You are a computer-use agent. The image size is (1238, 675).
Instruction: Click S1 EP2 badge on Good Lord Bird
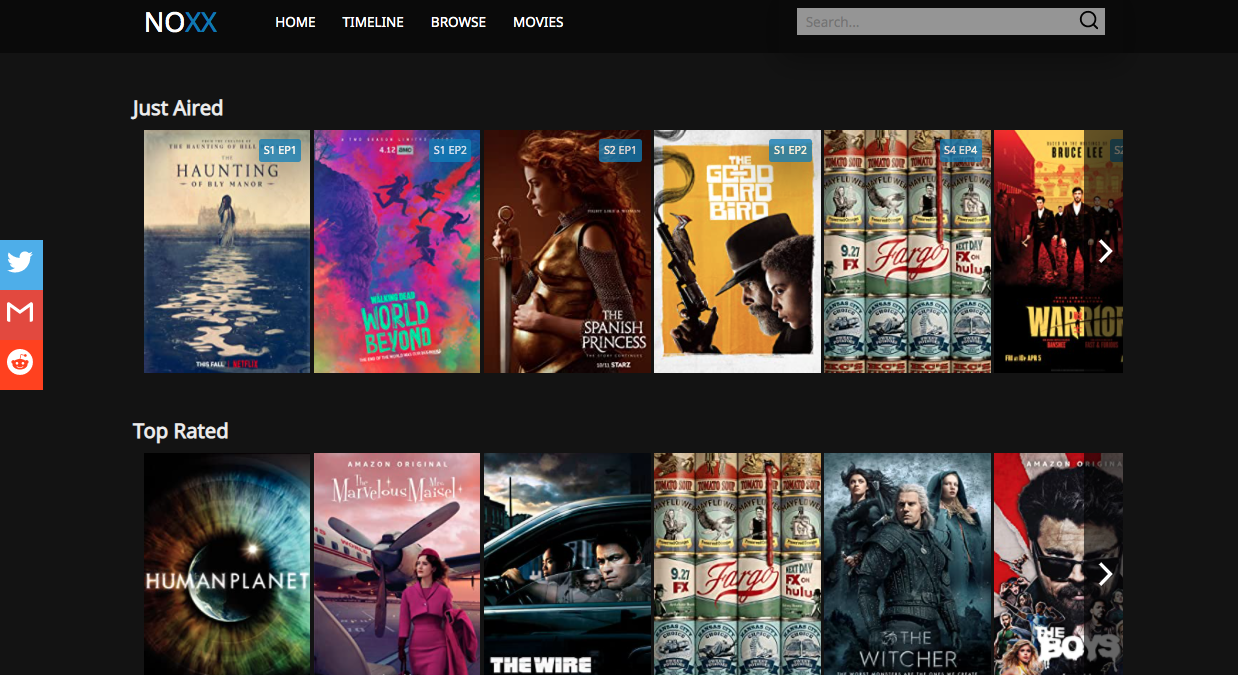coord(790,150)
